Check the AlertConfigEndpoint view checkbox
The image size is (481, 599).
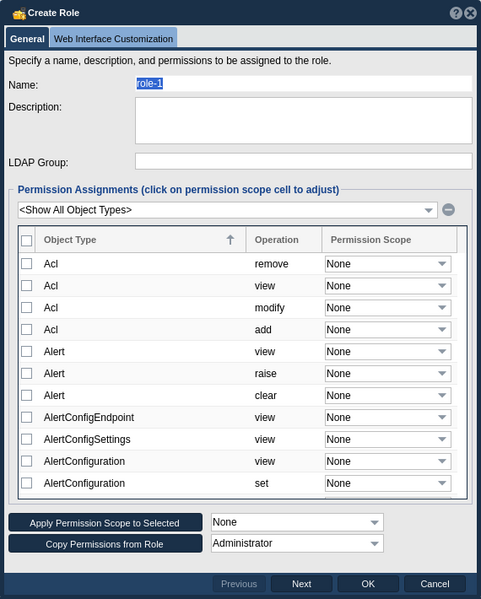tap(26, 418)
